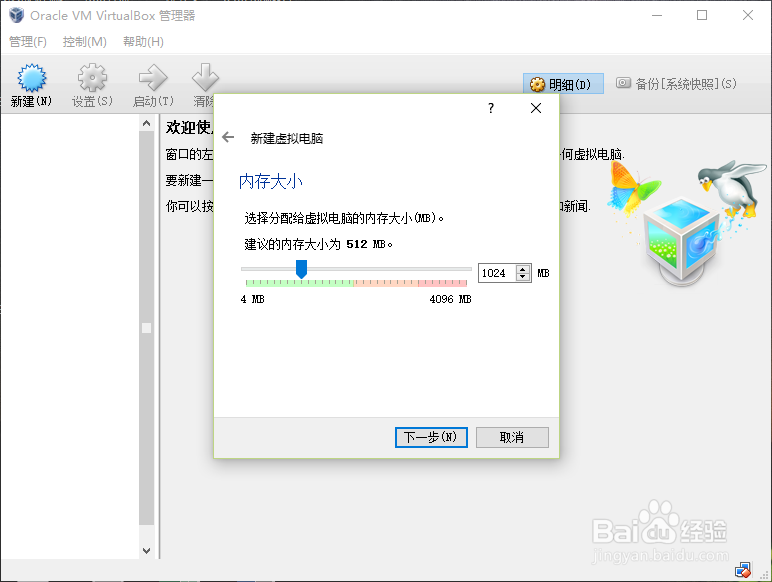Viewport: 772px width, 582px height.
Task: Click the 下一步(N) button
Action: (x=431, y=437)
